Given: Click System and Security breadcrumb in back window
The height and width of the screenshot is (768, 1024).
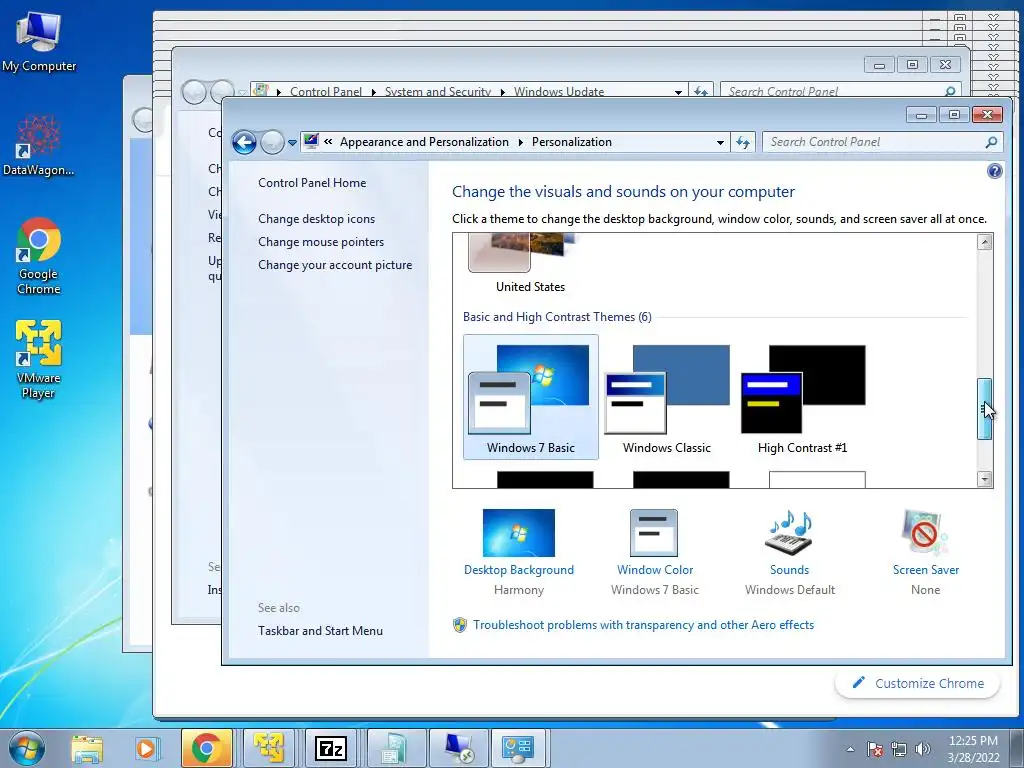Looking at the screenshot, I should (x=438, y=91).
